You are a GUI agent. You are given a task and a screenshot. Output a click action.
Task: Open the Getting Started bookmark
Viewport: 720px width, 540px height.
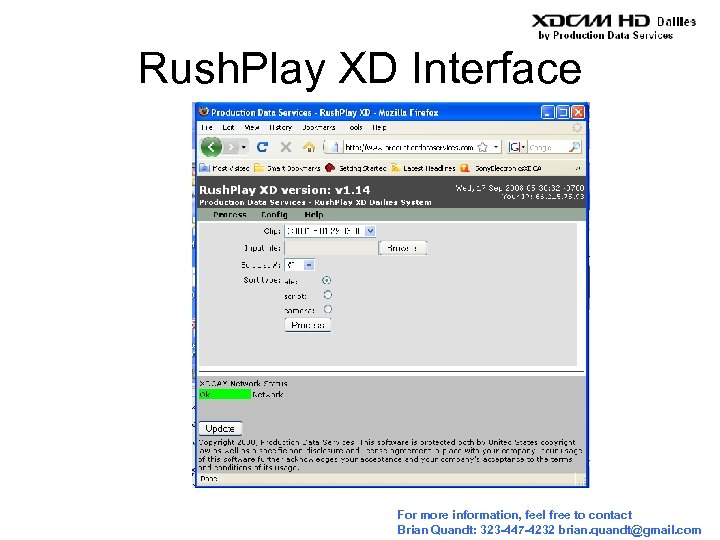pos(355,168)
